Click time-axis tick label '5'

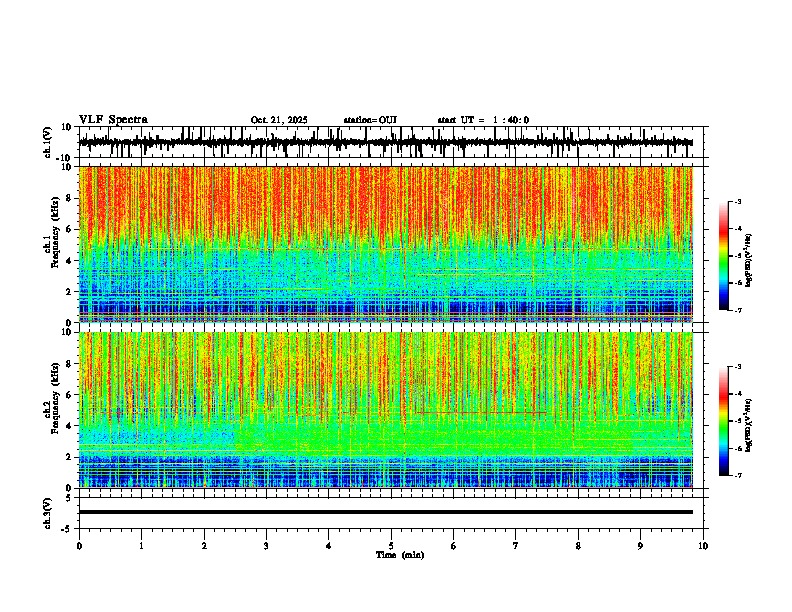(x=391, y=546)
